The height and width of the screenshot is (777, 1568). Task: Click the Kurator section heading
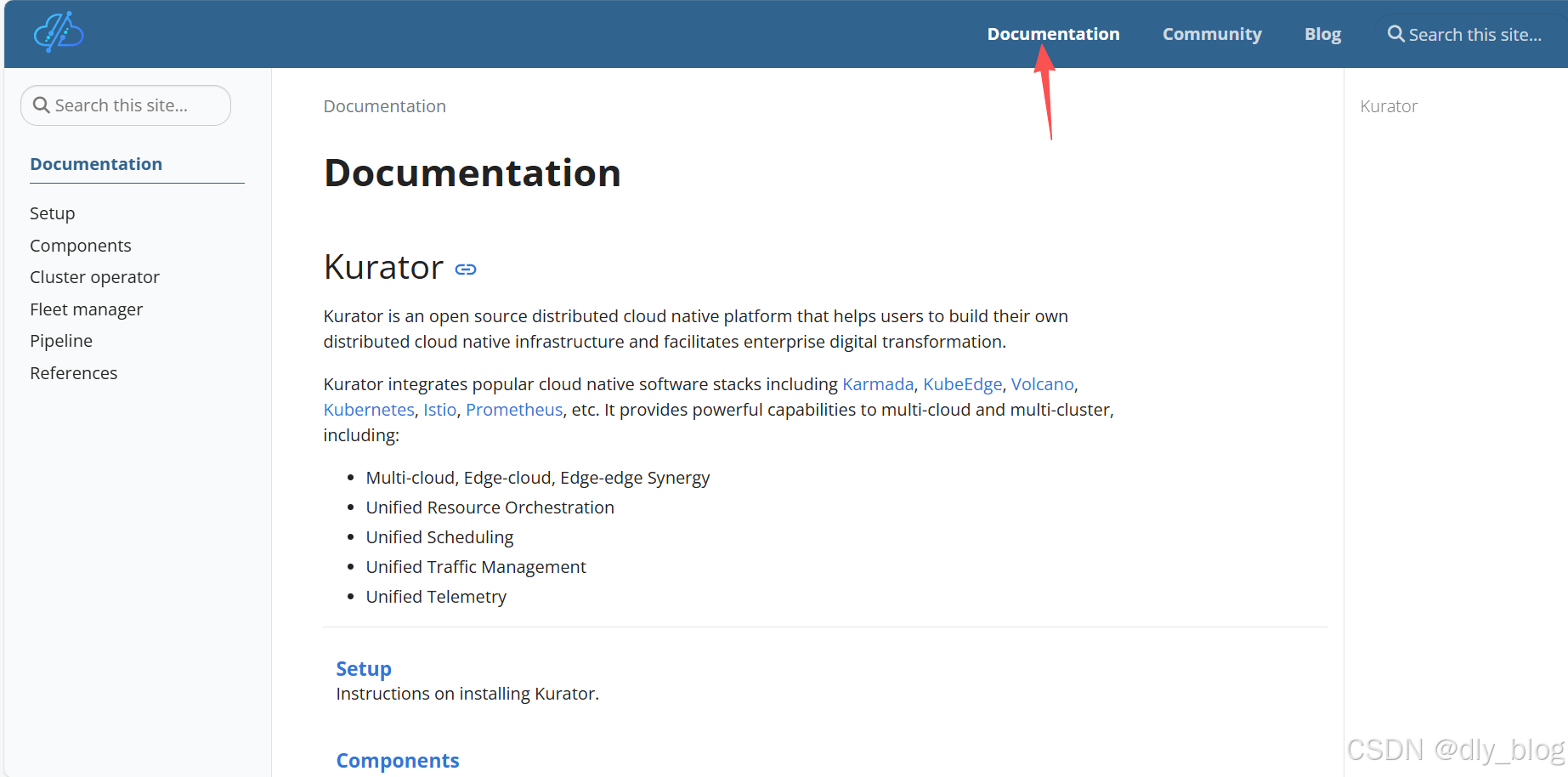coord(383,268)
